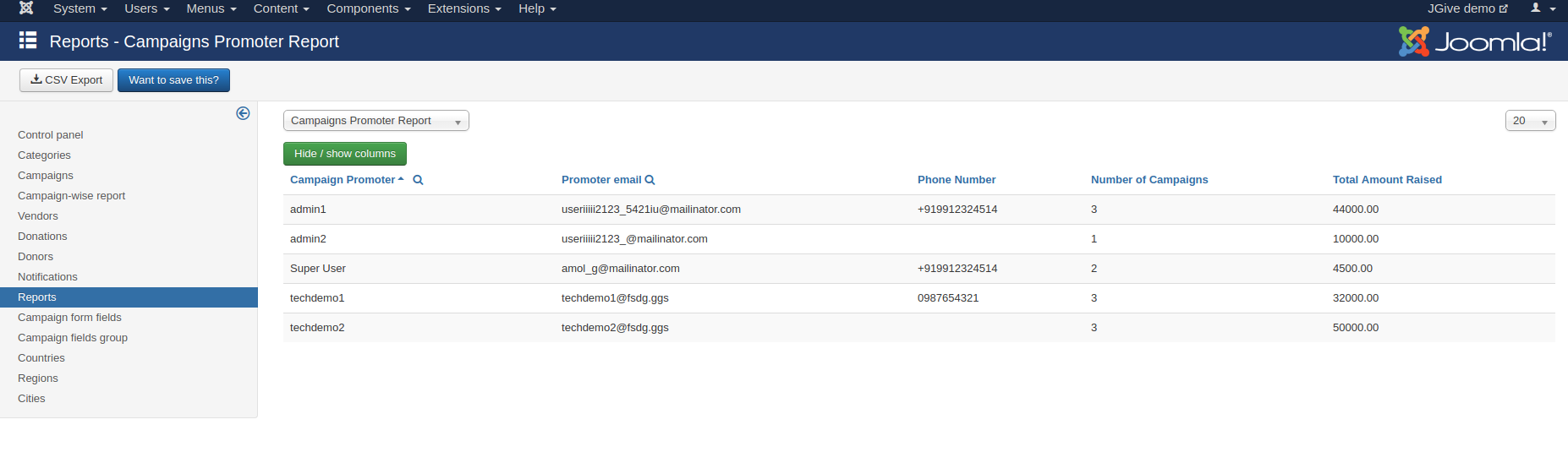Open the Components menu
This screenshot has height=463, width=1568.
point(369,8)
